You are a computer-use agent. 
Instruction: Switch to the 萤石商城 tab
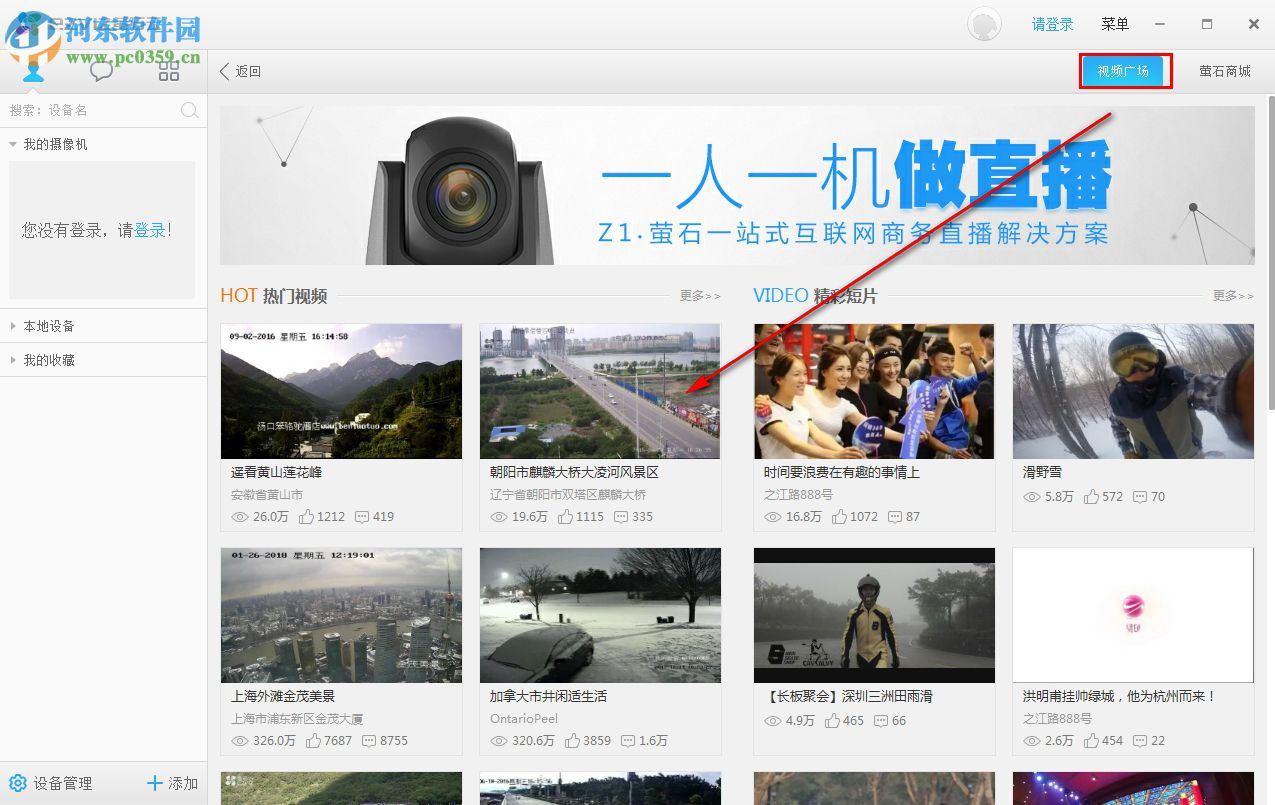[1224, 71]
